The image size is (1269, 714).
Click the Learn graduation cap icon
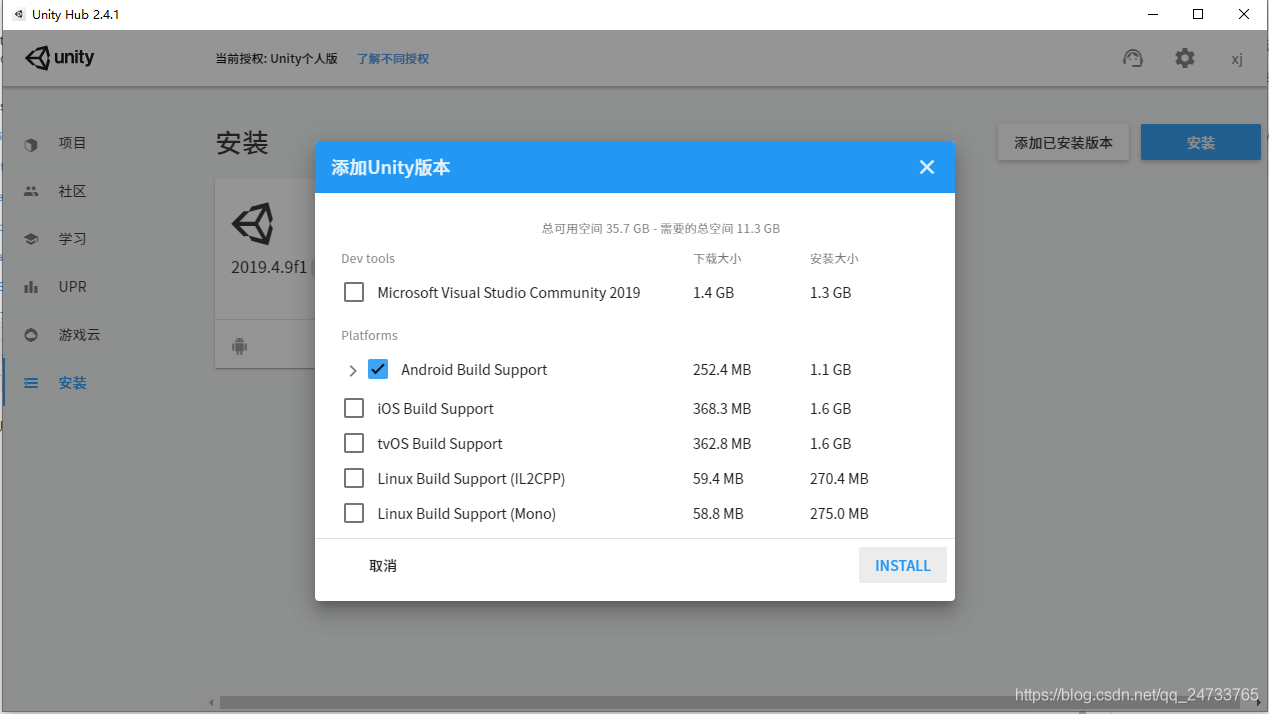point(31,239)
